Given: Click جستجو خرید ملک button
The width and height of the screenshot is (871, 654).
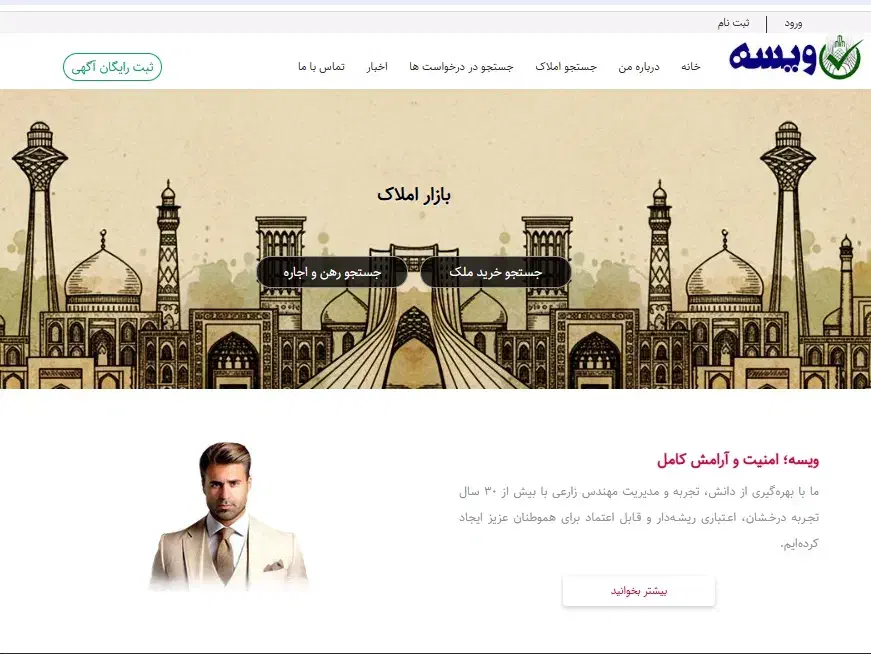Looking at the screenshot, I should tap(495, 272).
